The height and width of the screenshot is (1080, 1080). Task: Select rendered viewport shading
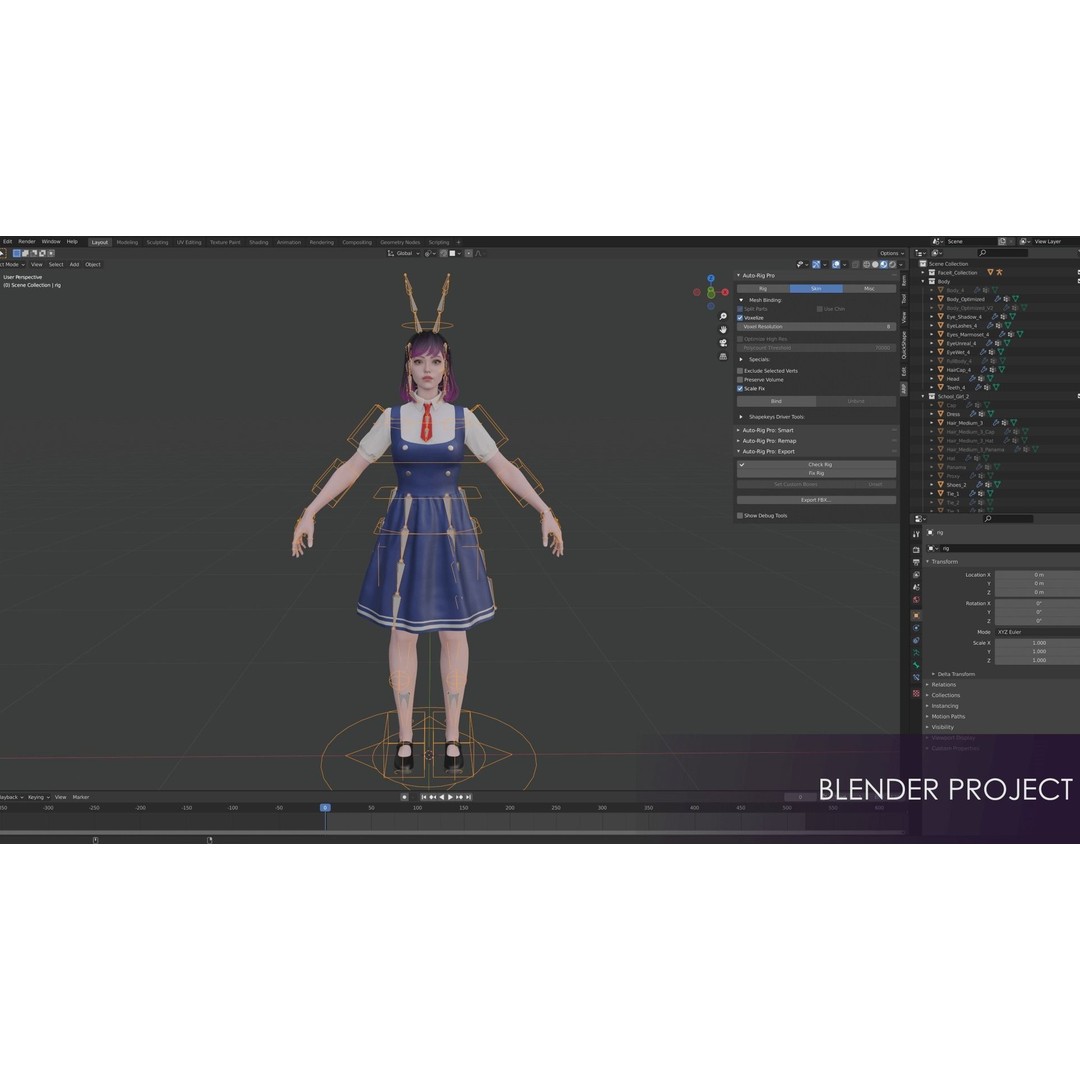coord(892,264)
